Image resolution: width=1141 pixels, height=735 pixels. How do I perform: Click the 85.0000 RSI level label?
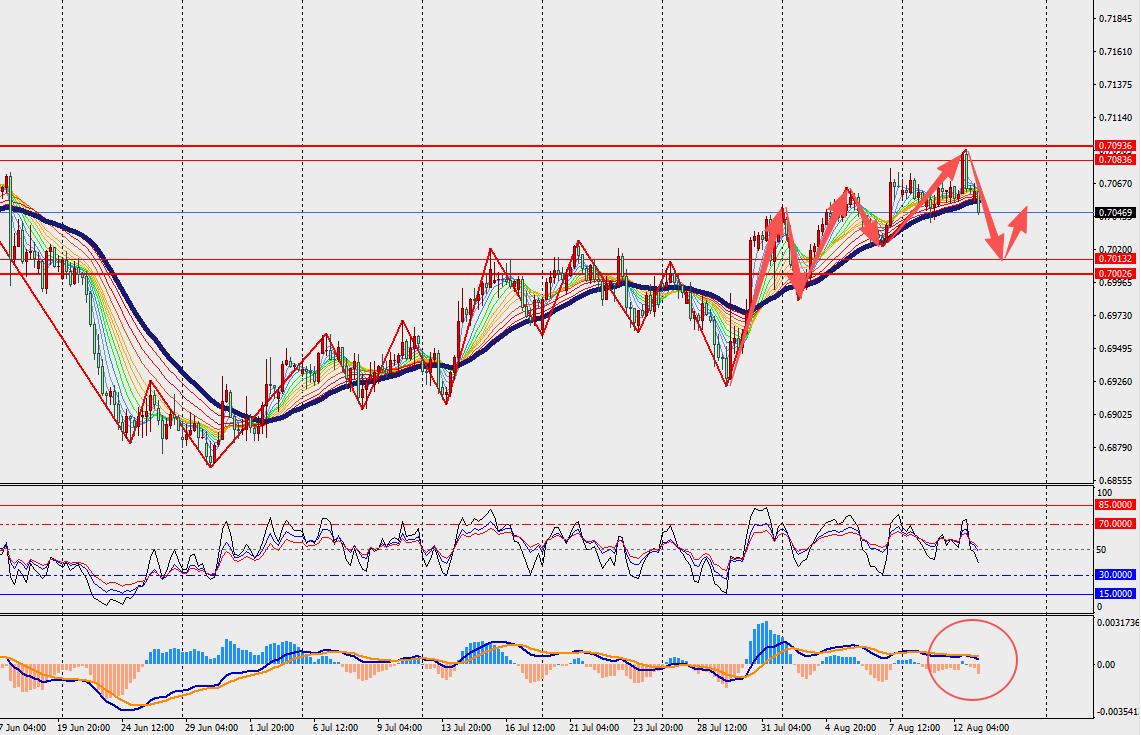[x=1115, y=504]
